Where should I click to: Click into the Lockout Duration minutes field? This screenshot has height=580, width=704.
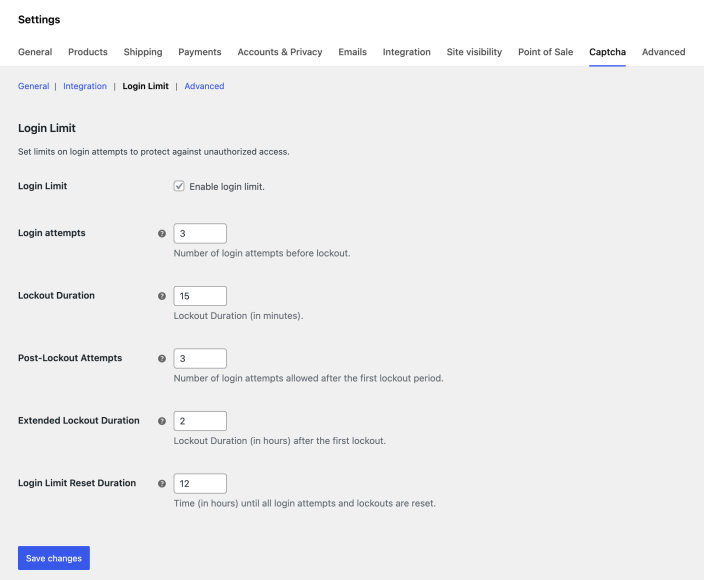click(x=200, y=296)
